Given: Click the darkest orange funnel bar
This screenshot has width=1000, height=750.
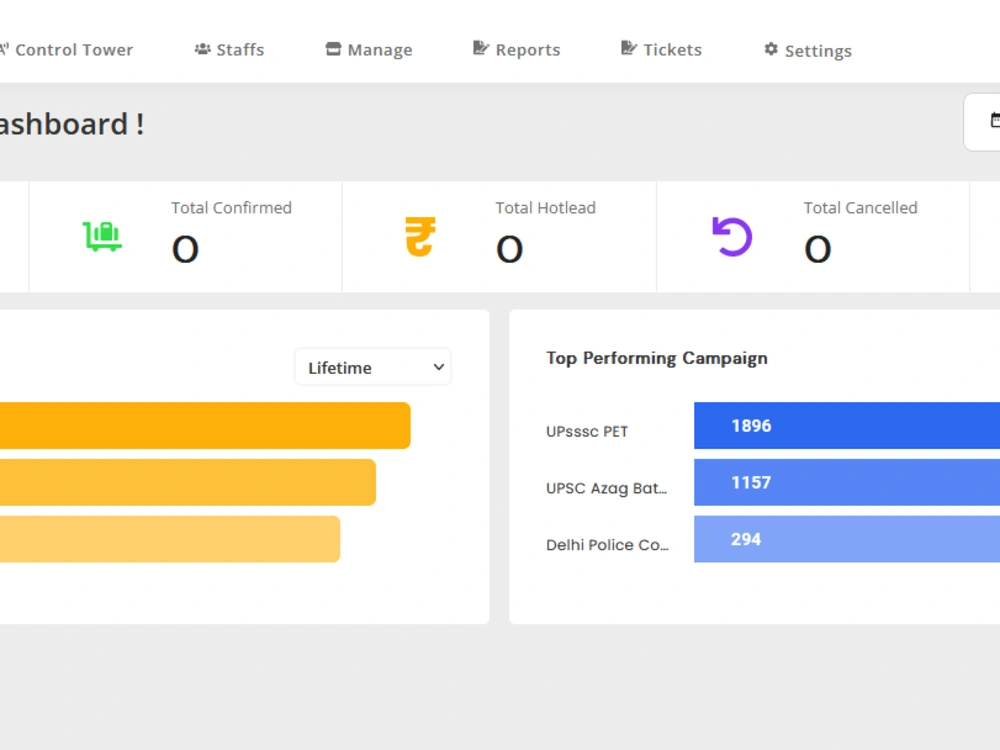Looking at the screenshot, I should coord(205,425).
